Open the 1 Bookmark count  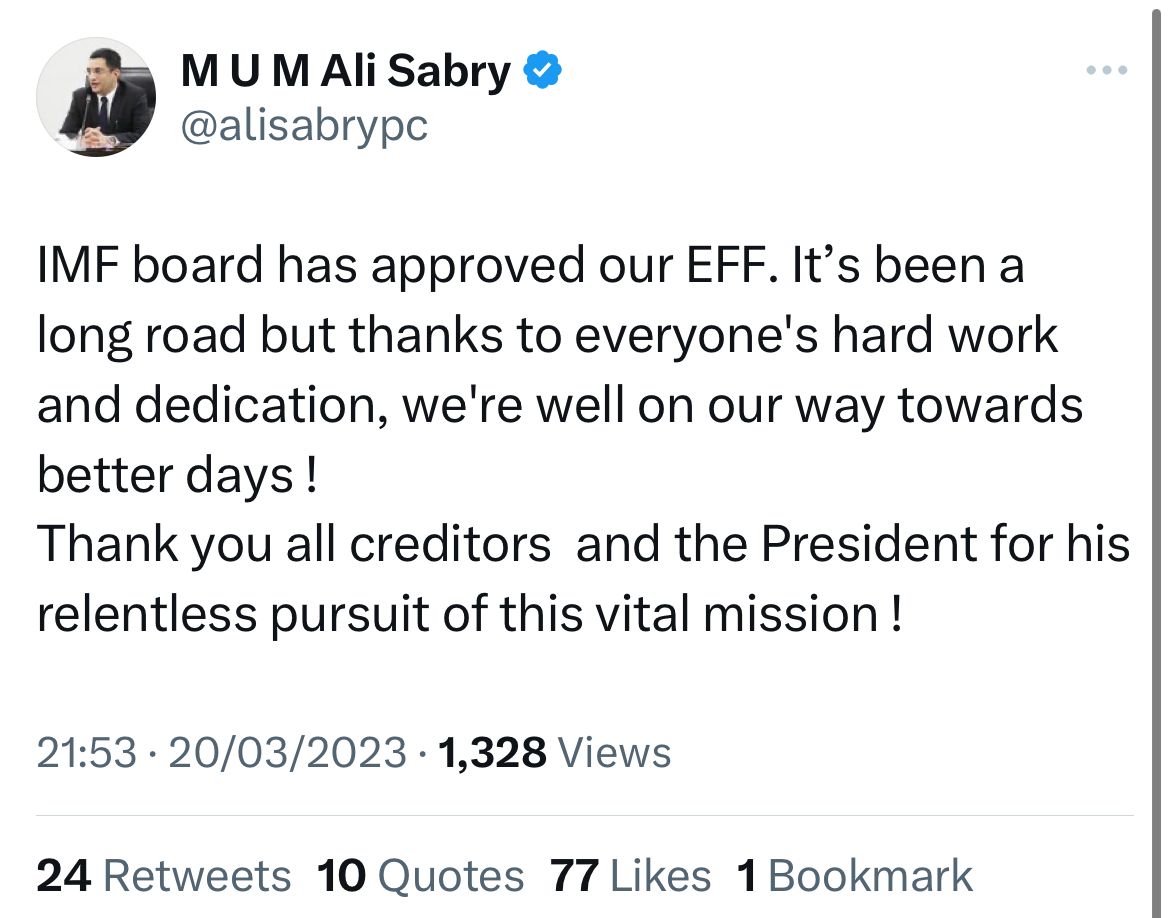[x=854, y=875]
